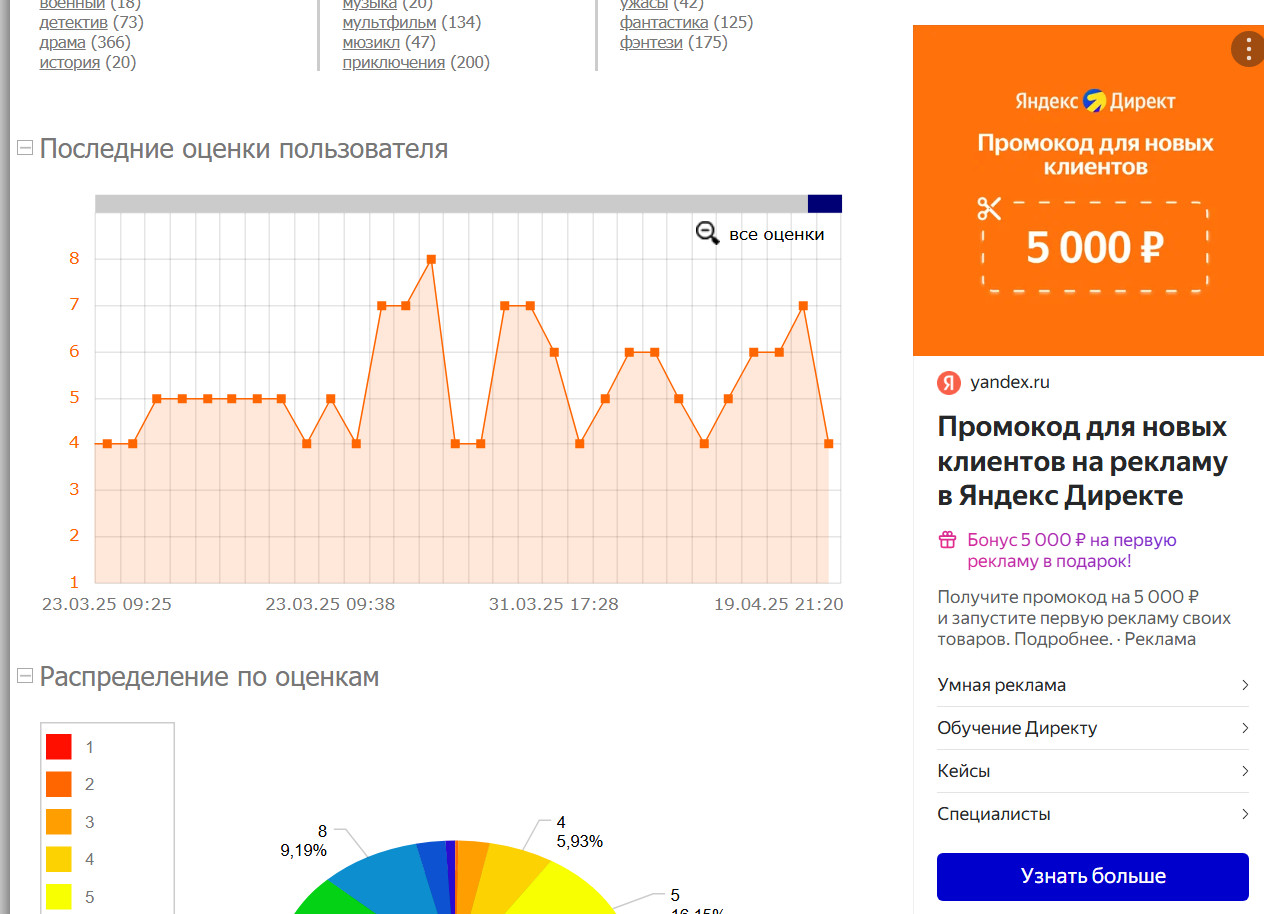Viewport: 1264px width, 914px height.
Task: Click the yellow legend swatch for rating 5
Action: [x=59, y=897]
